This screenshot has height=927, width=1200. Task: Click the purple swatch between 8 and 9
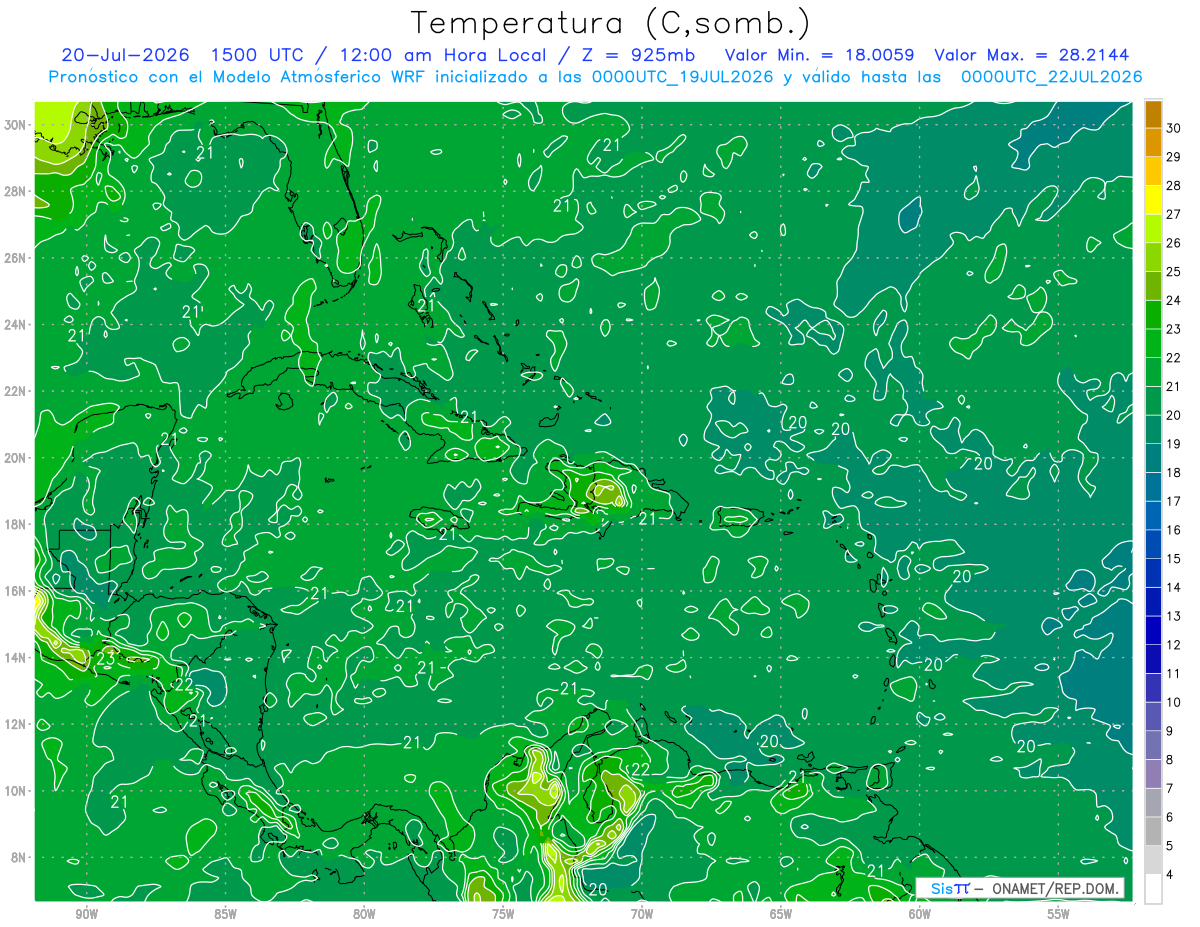click(x=1153, y=745)
